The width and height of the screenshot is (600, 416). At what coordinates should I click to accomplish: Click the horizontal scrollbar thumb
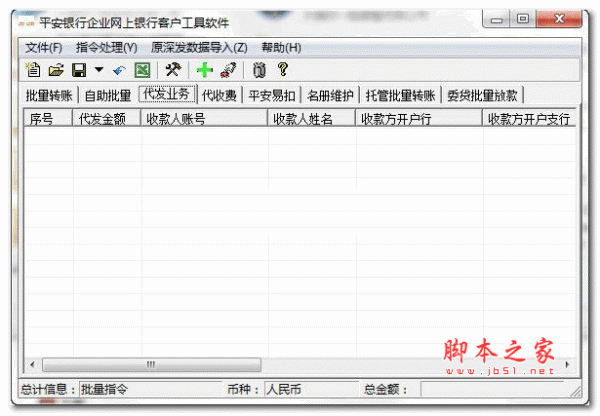[x=152, y=364]
